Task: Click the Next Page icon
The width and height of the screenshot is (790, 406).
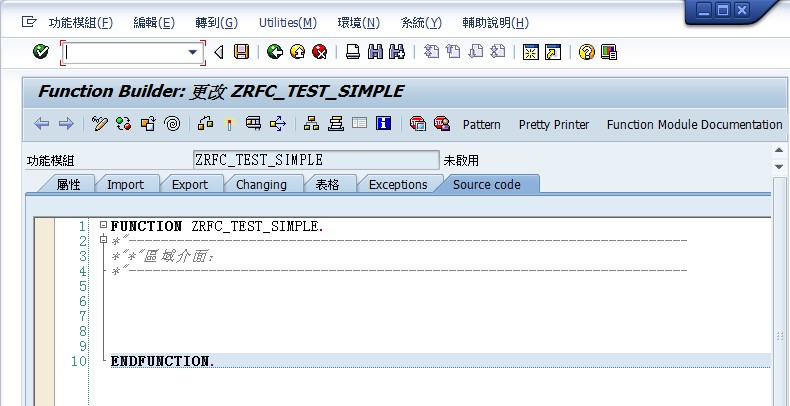Action: (476, 52)
